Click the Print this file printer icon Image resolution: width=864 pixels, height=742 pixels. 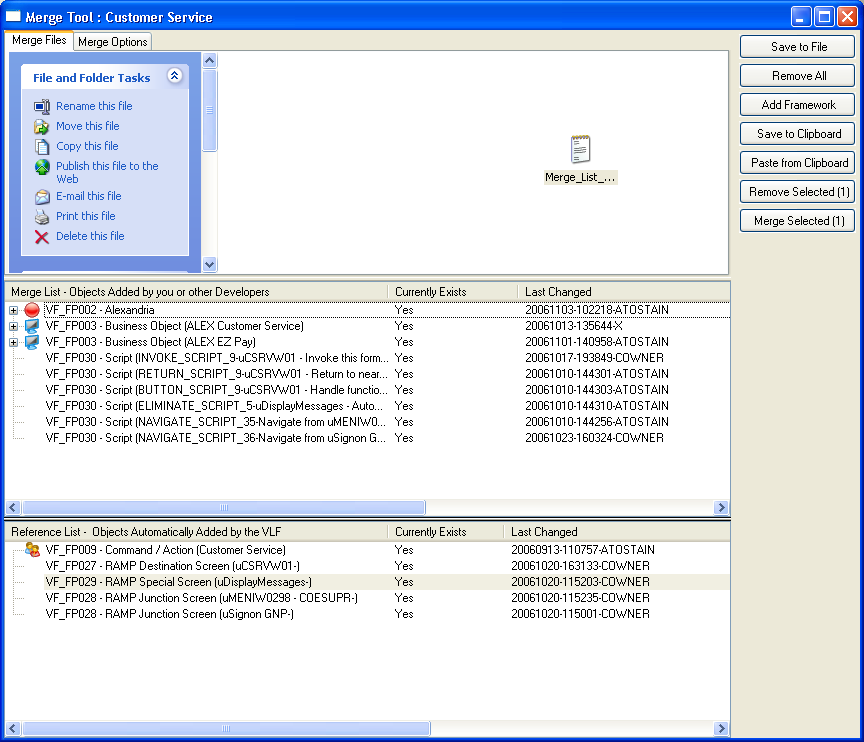[x=42, y=217]
